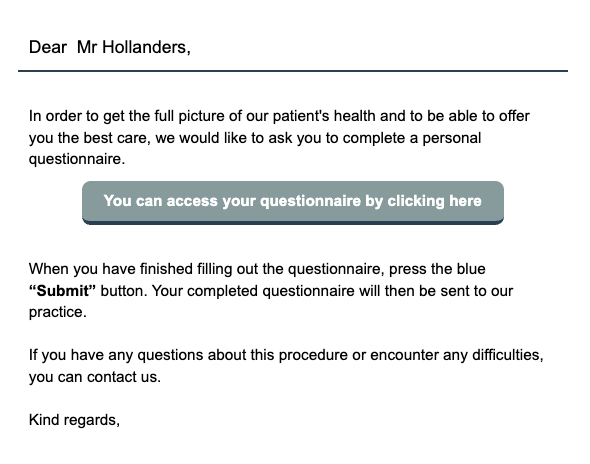Click the word "questionnaire." ending first paragraph
The image size is (590, 464).
click(x=77, y=160)
